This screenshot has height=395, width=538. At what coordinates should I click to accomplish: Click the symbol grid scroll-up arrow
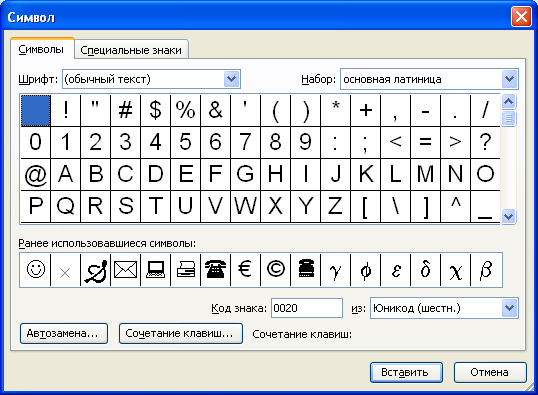point(508,102)
